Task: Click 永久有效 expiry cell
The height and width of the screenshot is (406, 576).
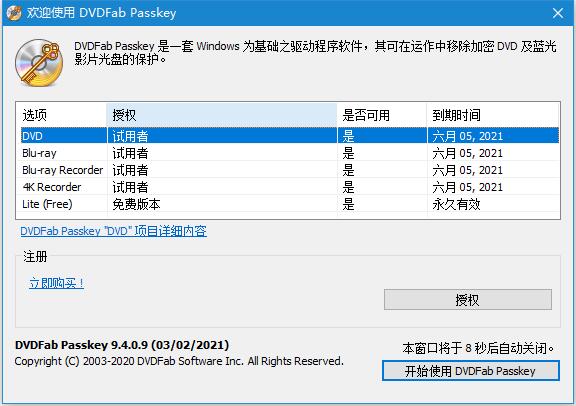Action: pos(456,204)
